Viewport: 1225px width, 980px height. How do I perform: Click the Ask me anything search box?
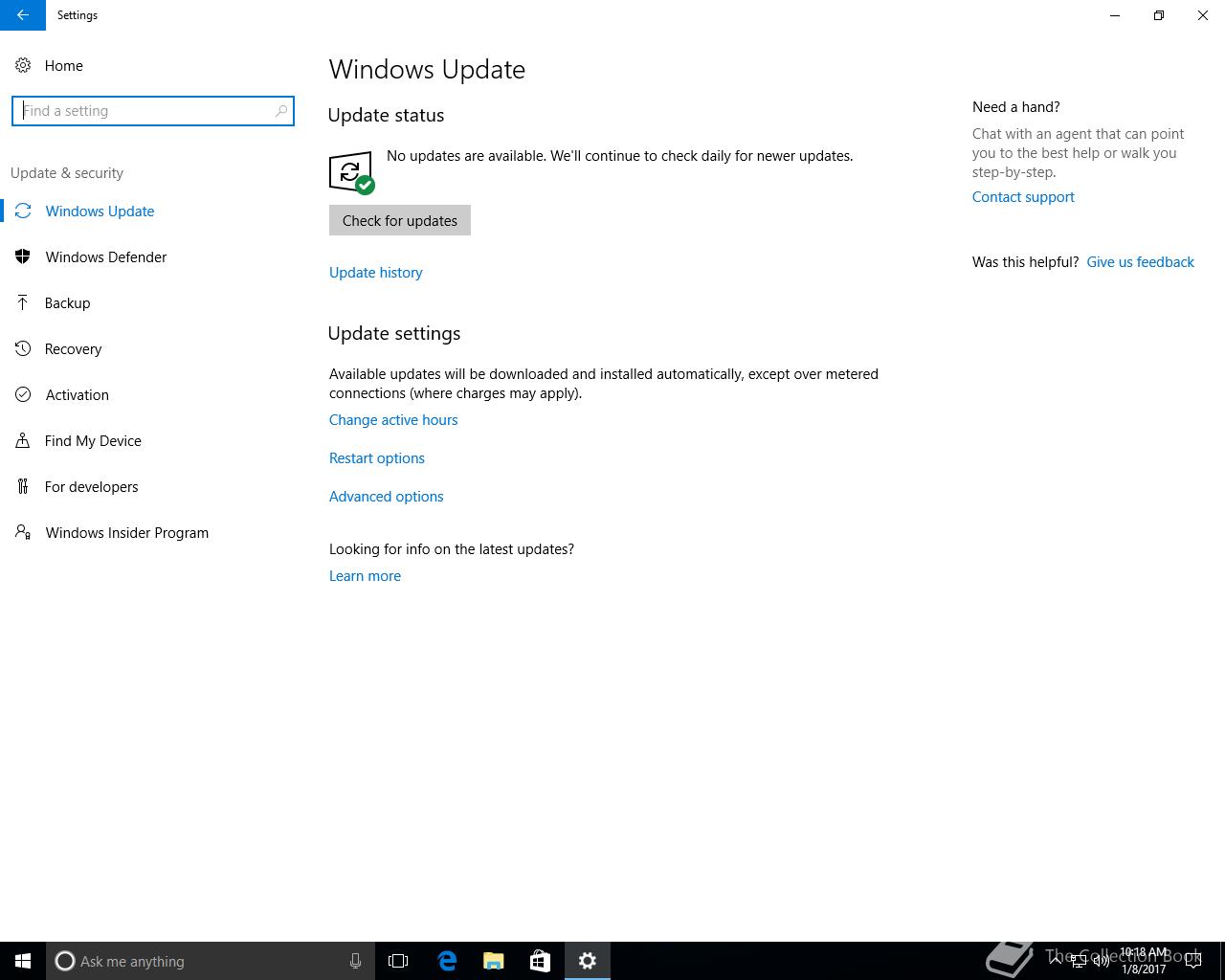tap(211, 961)
